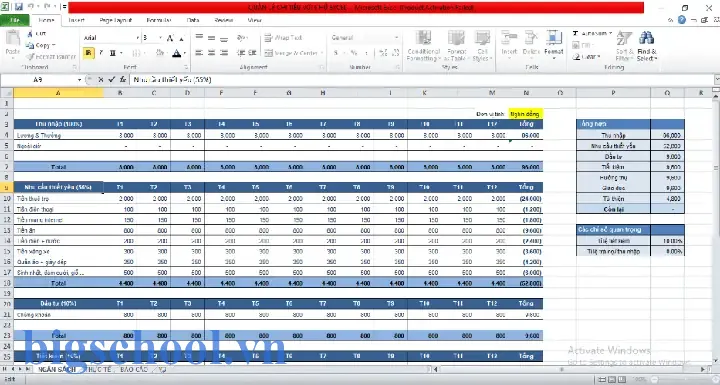This screenshot has height=385, width=720.
Task: Decrease font size with Shrink Font icon
Action: click(x=181, y=38)
